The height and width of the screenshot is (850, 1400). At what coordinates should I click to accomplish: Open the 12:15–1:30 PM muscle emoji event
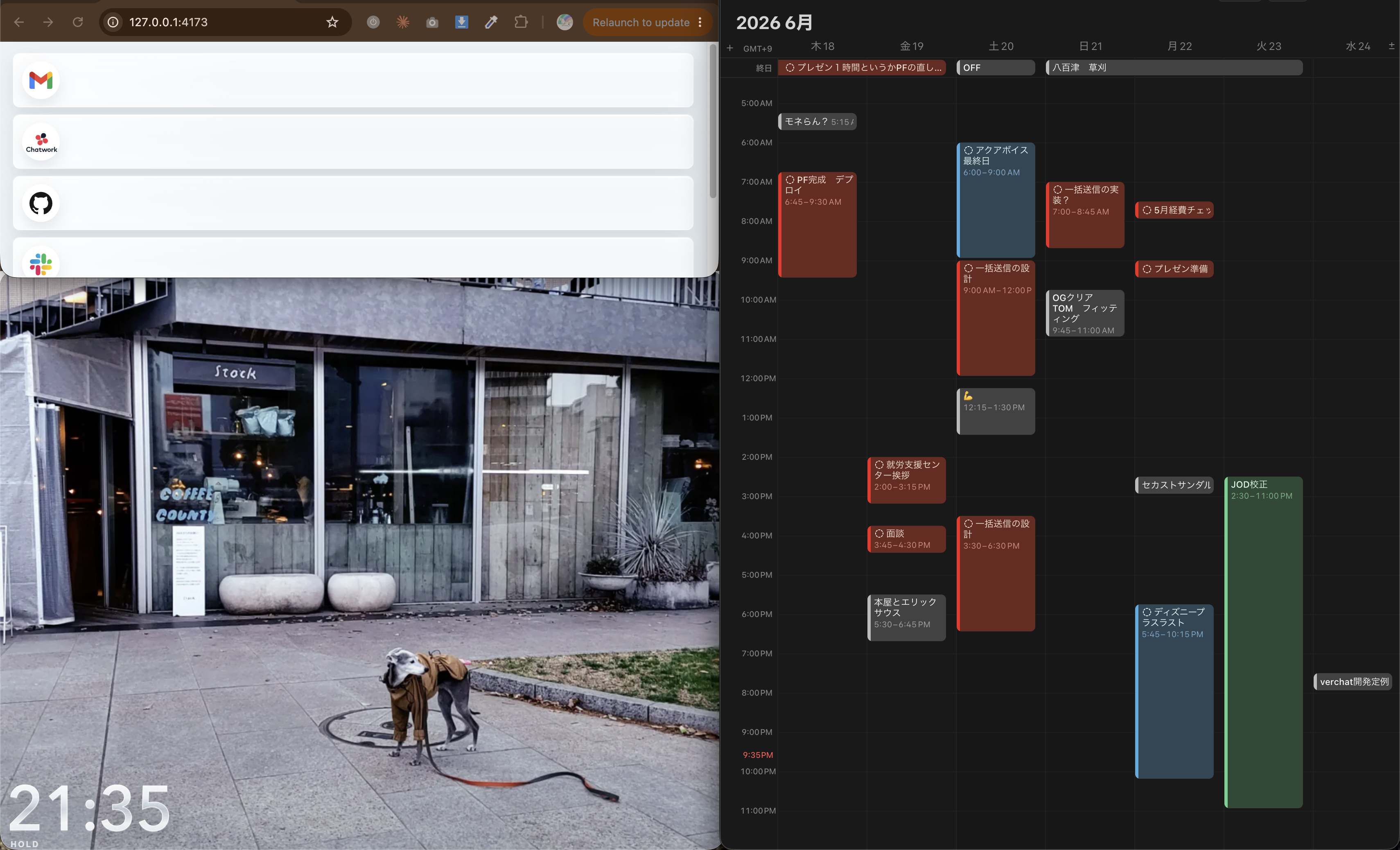(x=996, y=411)
